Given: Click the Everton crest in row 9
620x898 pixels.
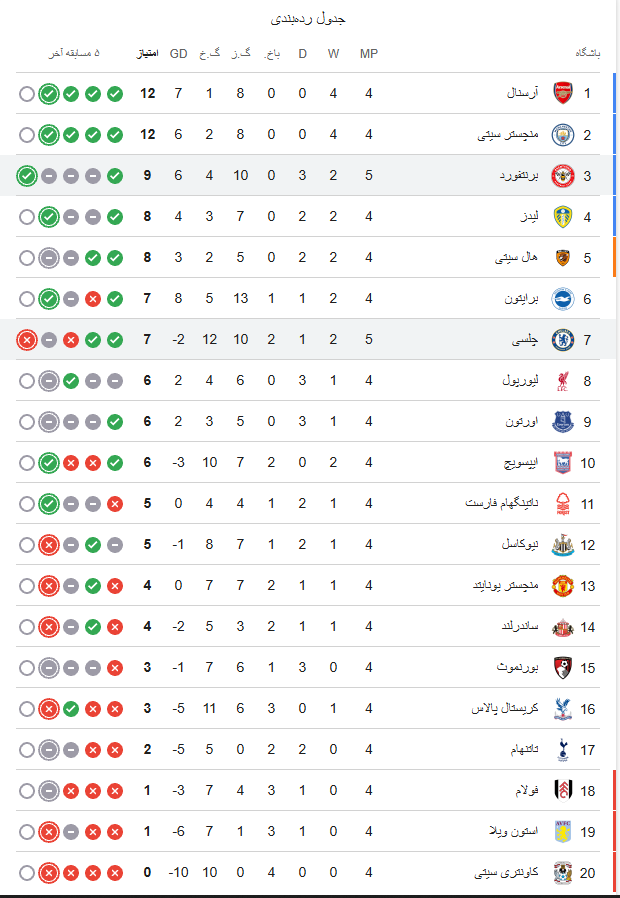Looking at the screenshot, I should (x=563, y=422).
